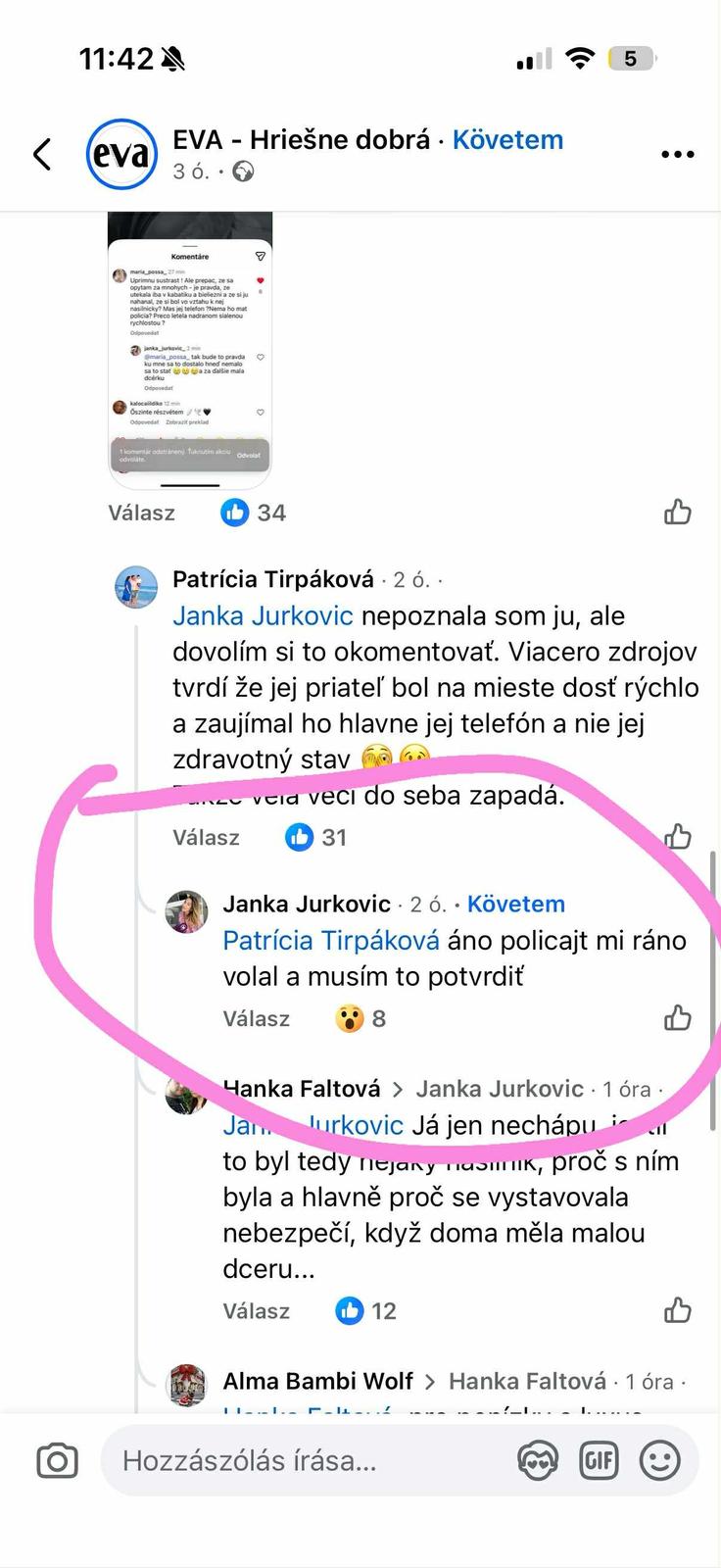Tap the back arrow icon

pos(42,154)
